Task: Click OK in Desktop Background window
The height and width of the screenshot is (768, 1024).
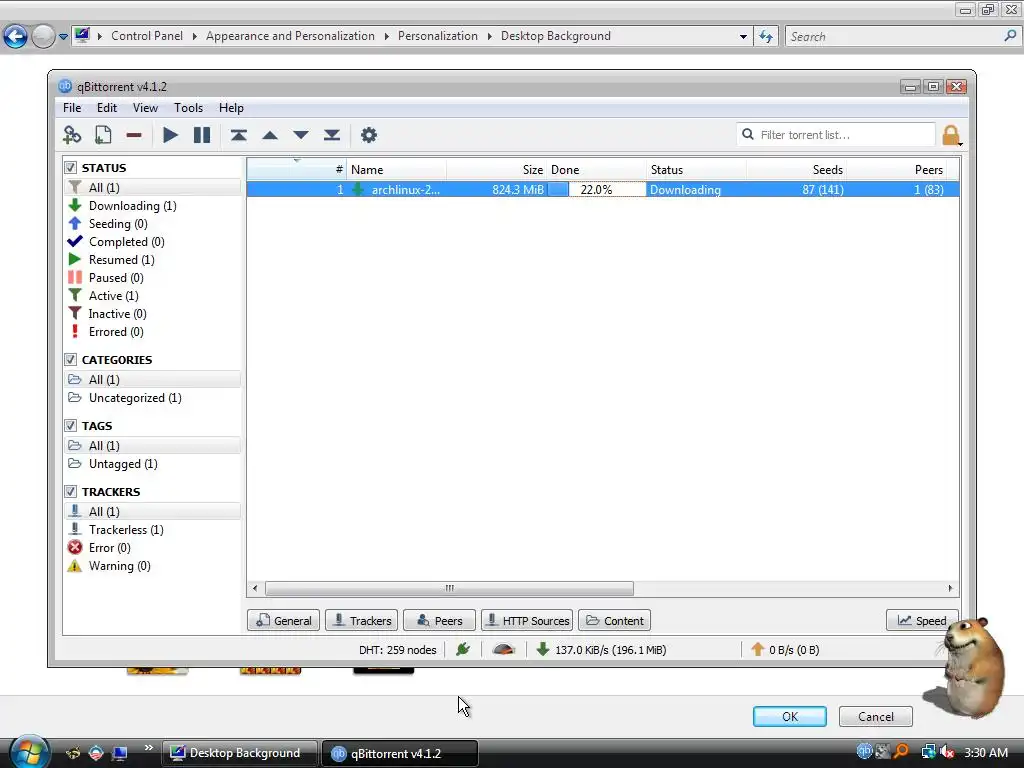Action: point(790,716)
